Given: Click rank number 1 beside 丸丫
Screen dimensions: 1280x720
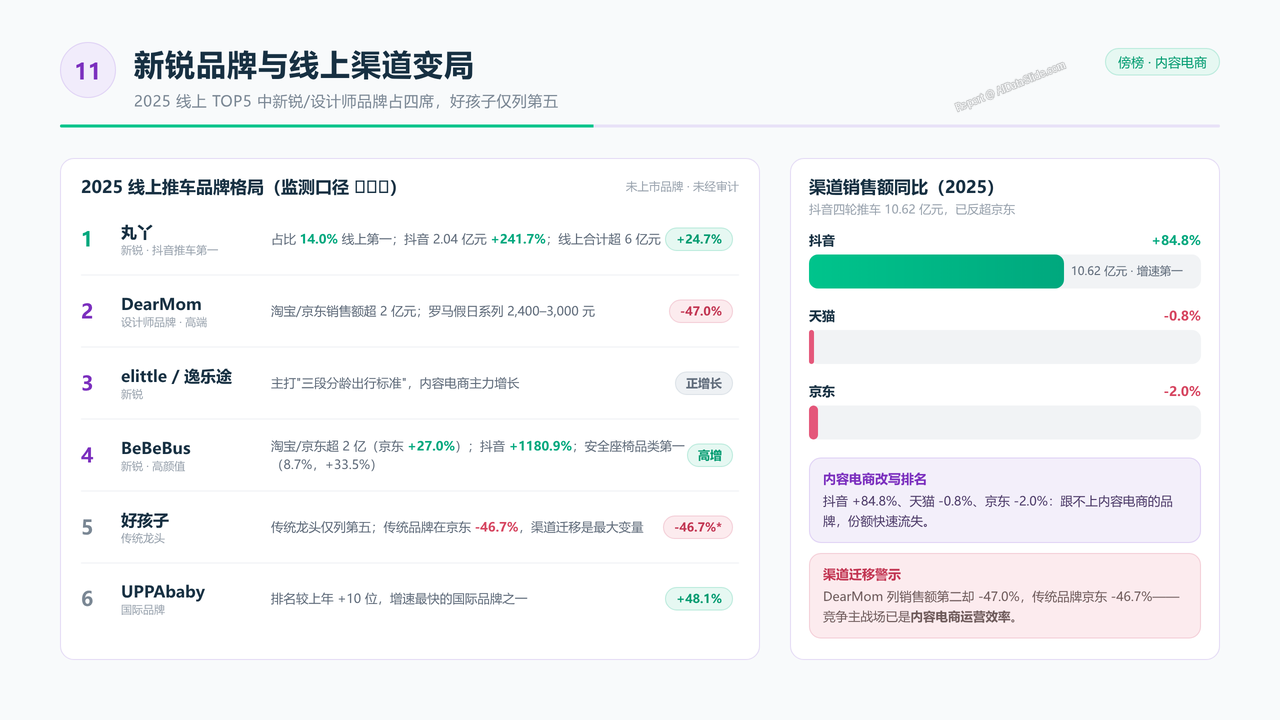Looking at the screenshot, I should click(87, 239).
